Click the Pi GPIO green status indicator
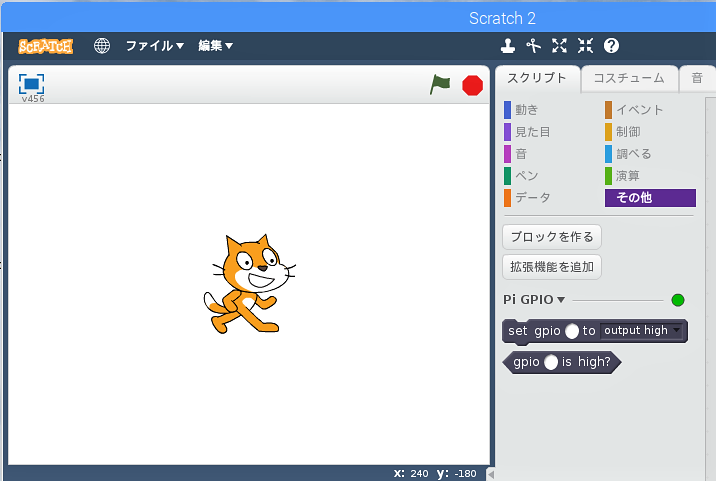The height and width of the screenshot is (481, 716). (x=678, y=300)
